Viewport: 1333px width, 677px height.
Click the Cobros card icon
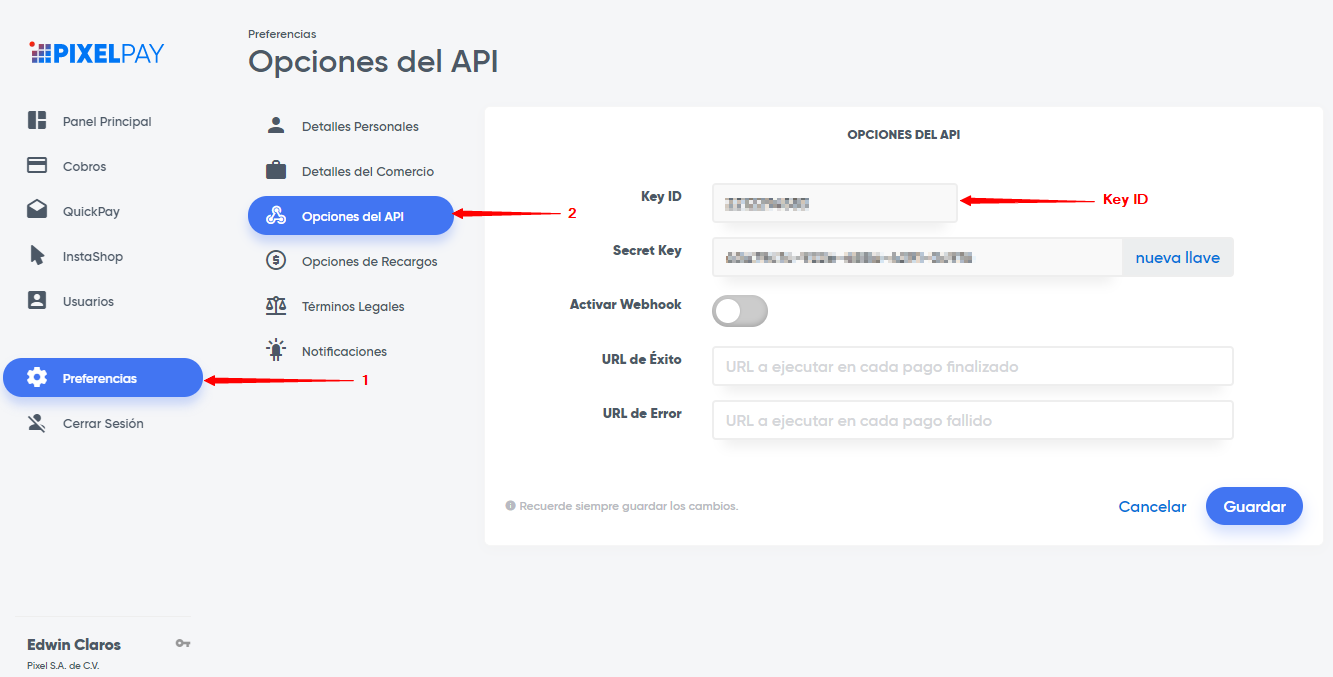tap(37, 165)
